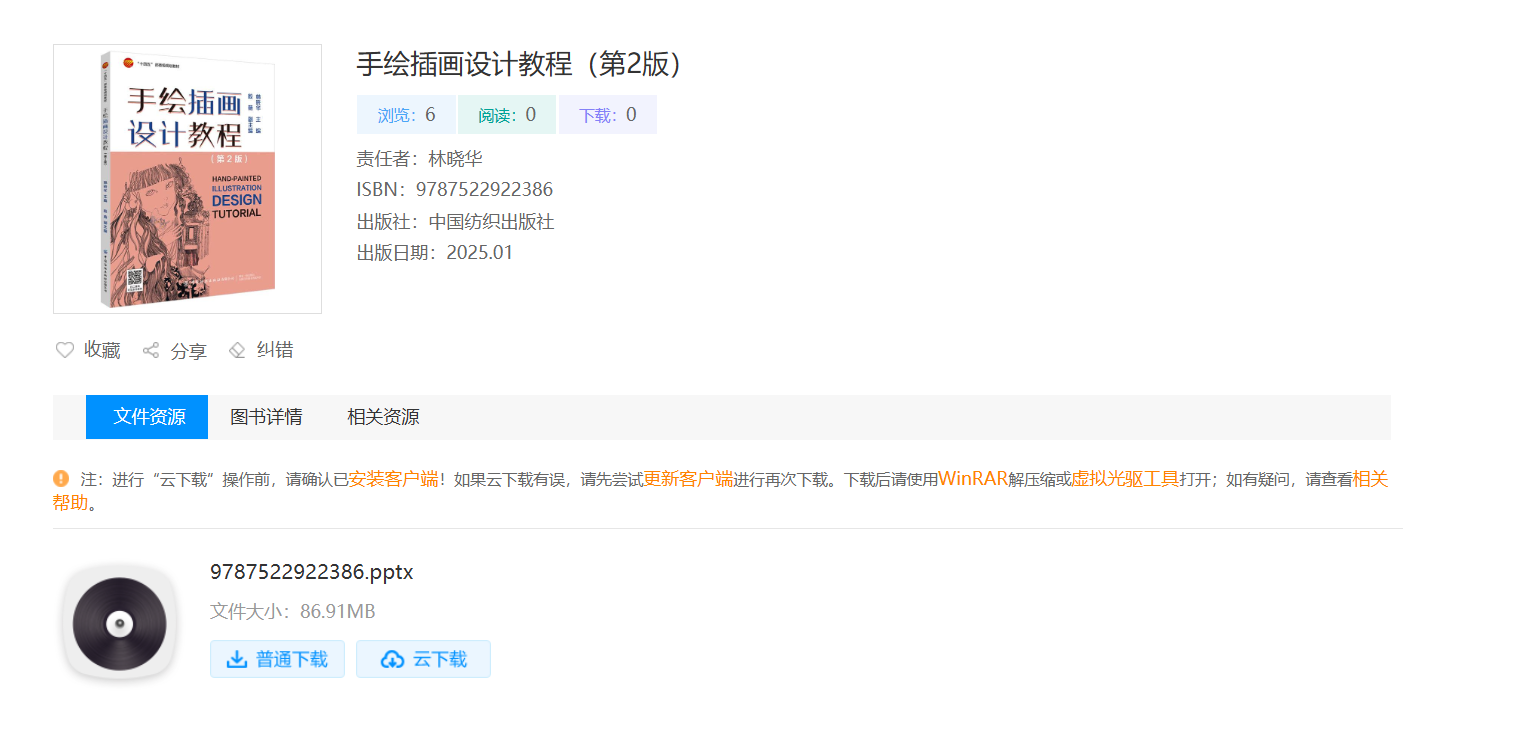Viewport: 1526px width, 752px height.
Task: Click the cloud icon on 云下载
Action: 393,659
